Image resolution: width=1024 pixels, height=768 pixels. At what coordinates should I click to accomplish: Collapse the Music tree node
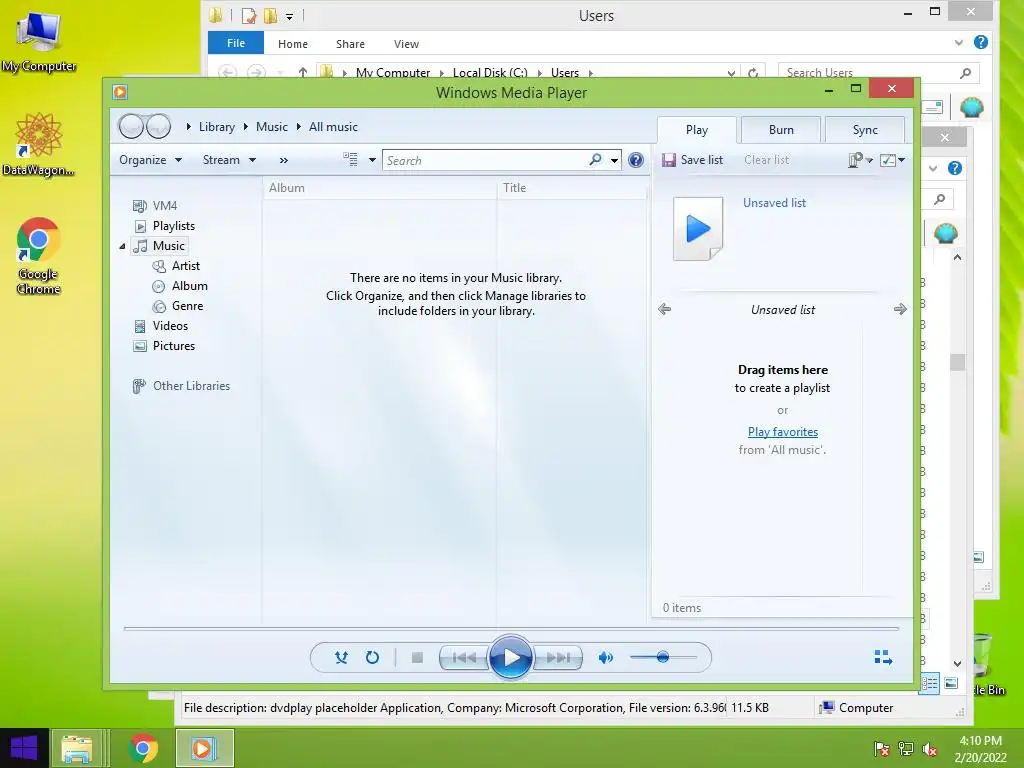pos(122,246)
